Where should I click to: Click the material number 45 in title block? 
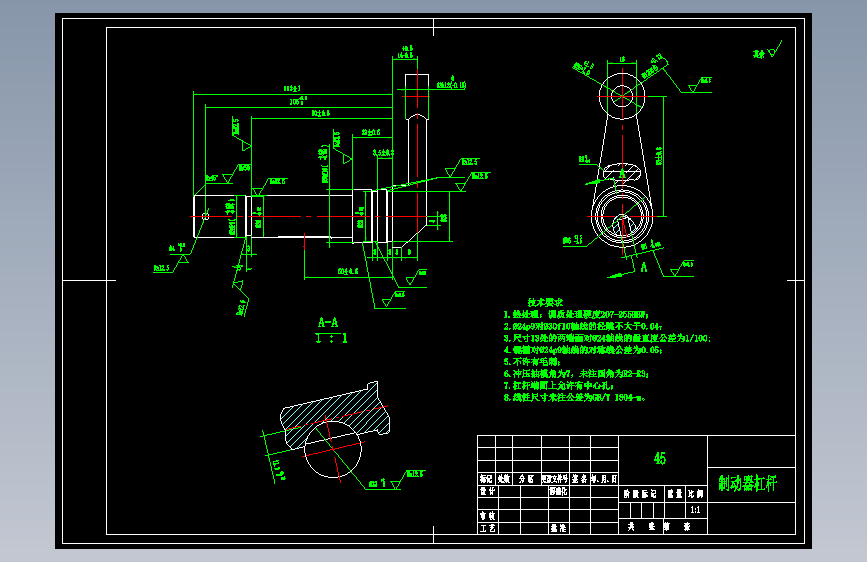tap(660, 458)
